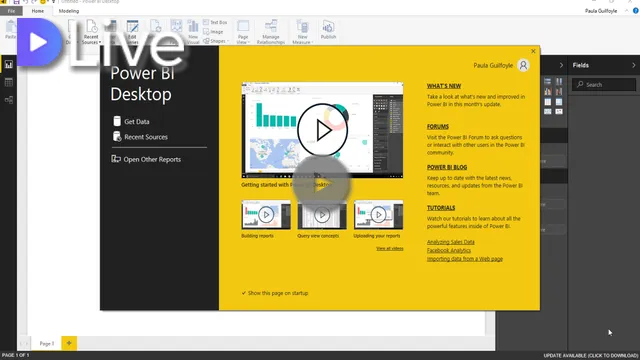
Task: Insert a Text Box from the ribbon
Action: coord(215,22)
